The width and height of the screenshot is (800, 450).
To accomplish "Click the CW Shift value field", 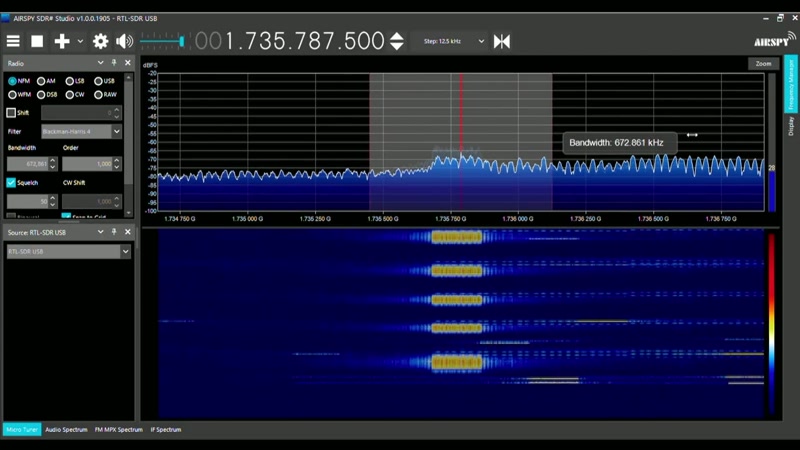I will (x=87, y=202).
